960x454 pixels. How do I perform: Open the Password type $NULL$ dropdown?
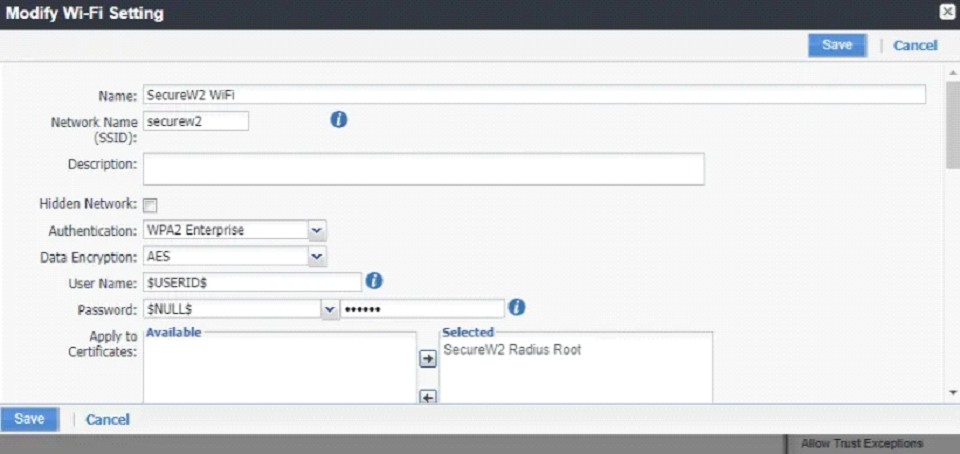[329, 309]
